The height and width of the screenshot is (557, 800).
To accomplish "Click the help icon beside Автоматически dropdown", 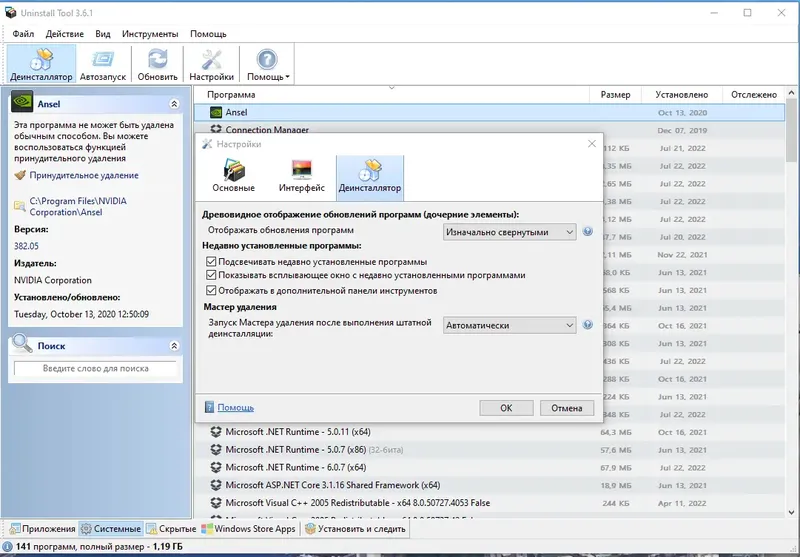I will [x=588, y=325].
